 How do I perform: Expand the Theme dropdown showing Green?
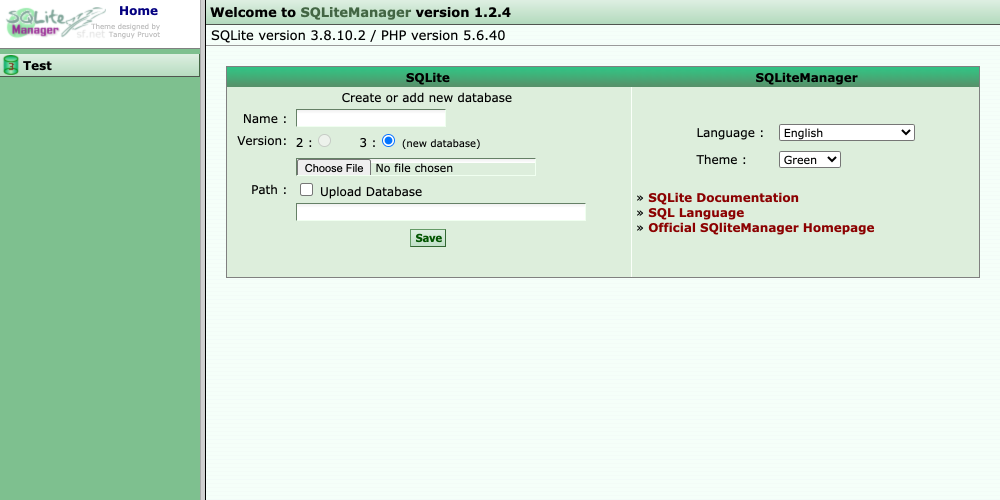point(809,160)
